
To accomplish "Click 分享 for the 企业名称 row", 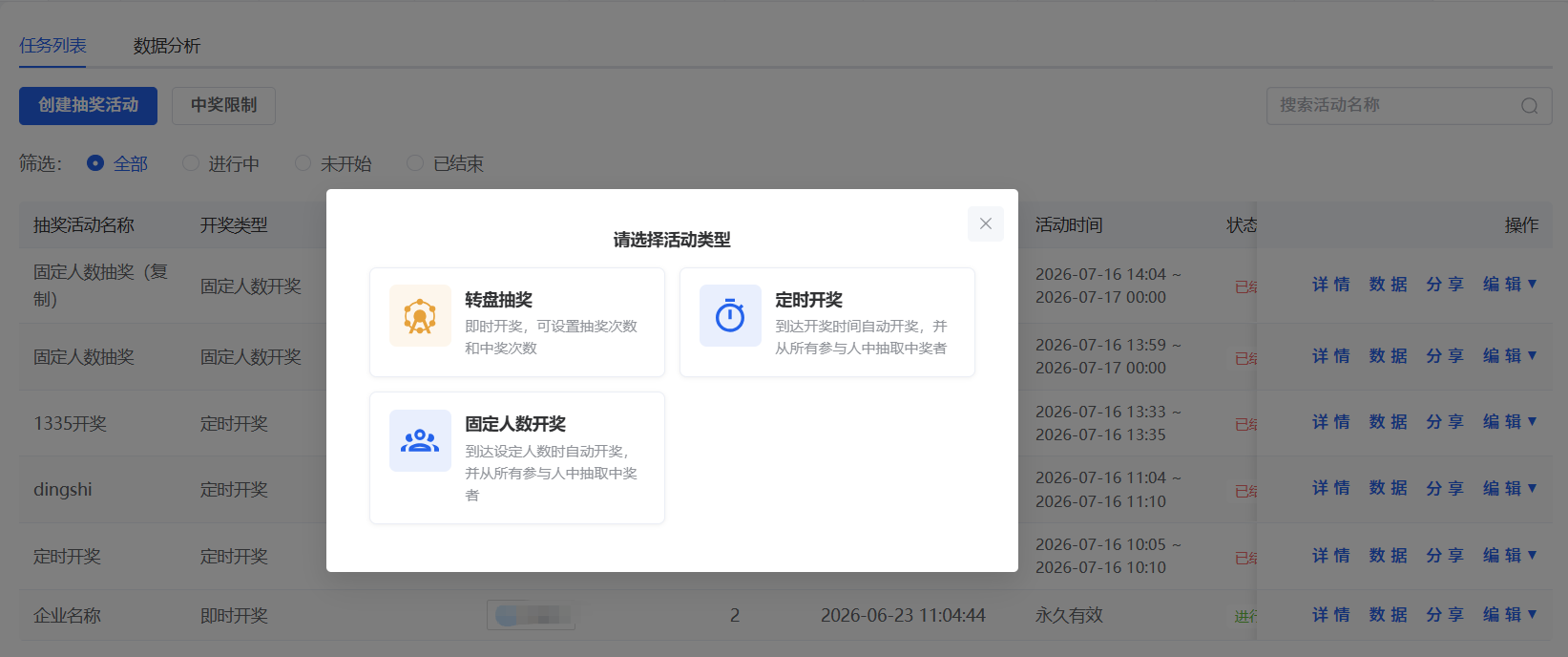I will [1445, 615].
